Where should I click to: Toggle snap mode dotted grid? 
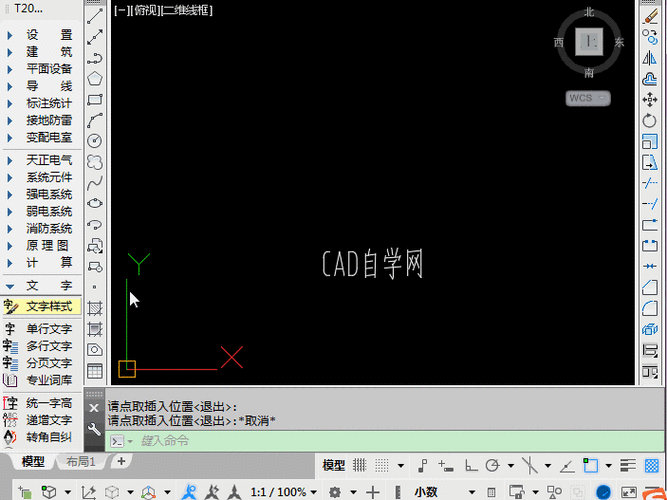[x=382, y=465]
